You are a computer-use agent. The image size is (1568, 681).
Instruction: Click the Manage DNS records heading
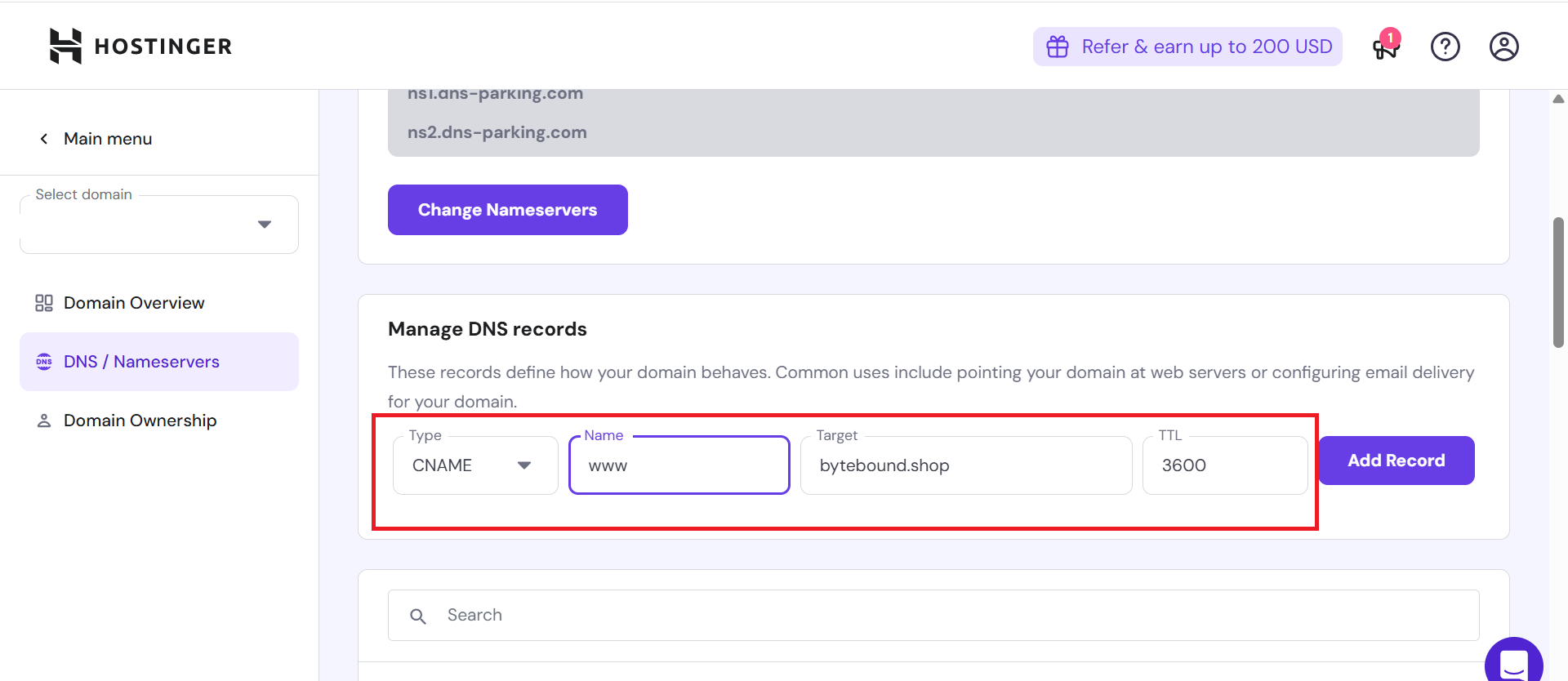488,329
